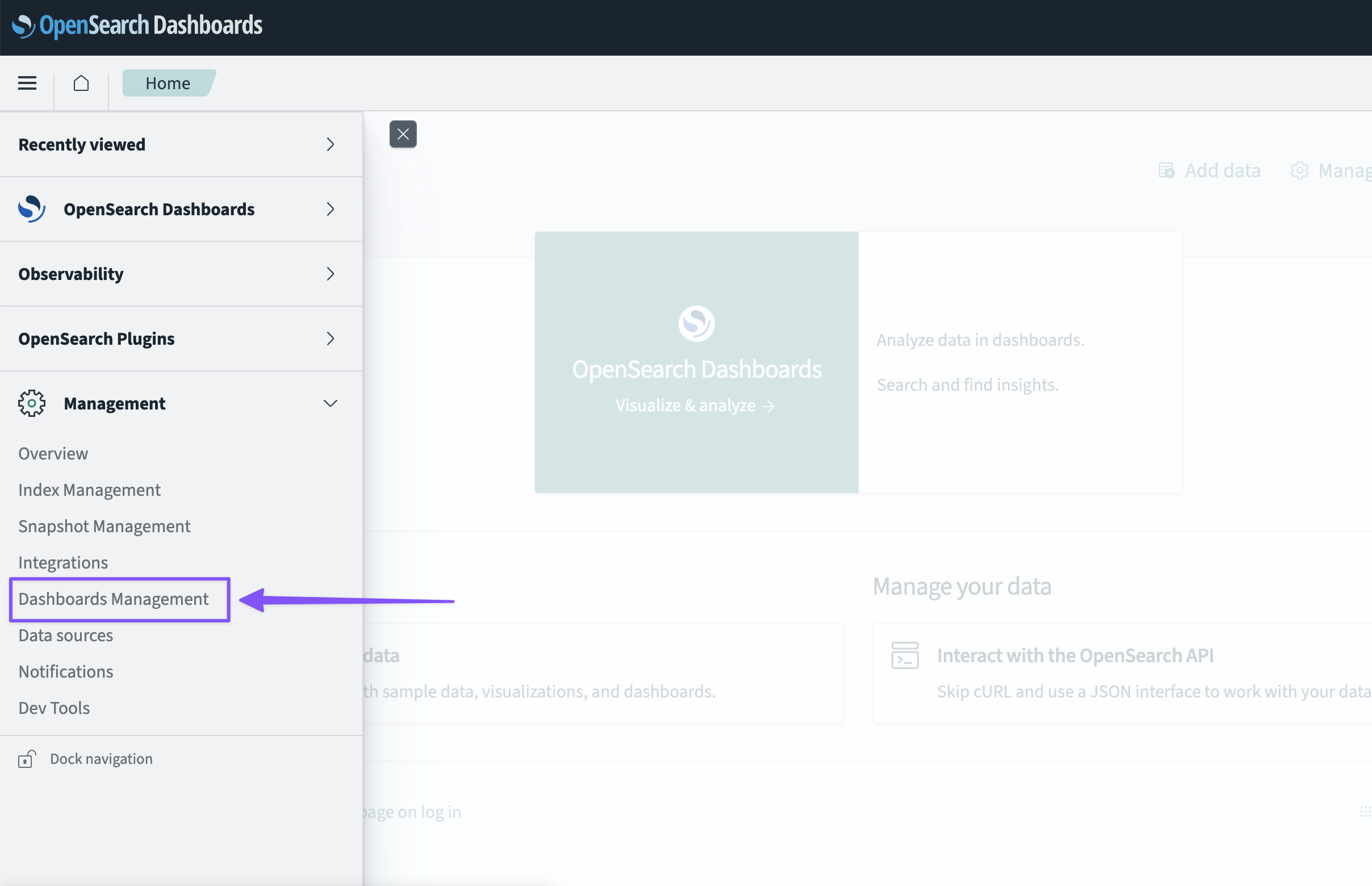Viewport: 1372px width, 886px height.
Task: Click the OpenSearch Dashboards card title
Action: point(697,369)
